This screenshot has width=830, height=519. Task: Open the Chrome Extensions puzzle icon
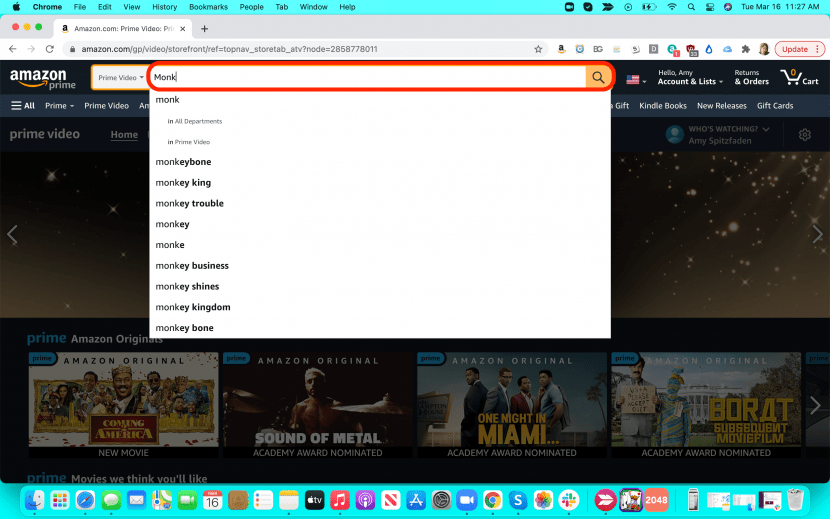coord(746,49)
